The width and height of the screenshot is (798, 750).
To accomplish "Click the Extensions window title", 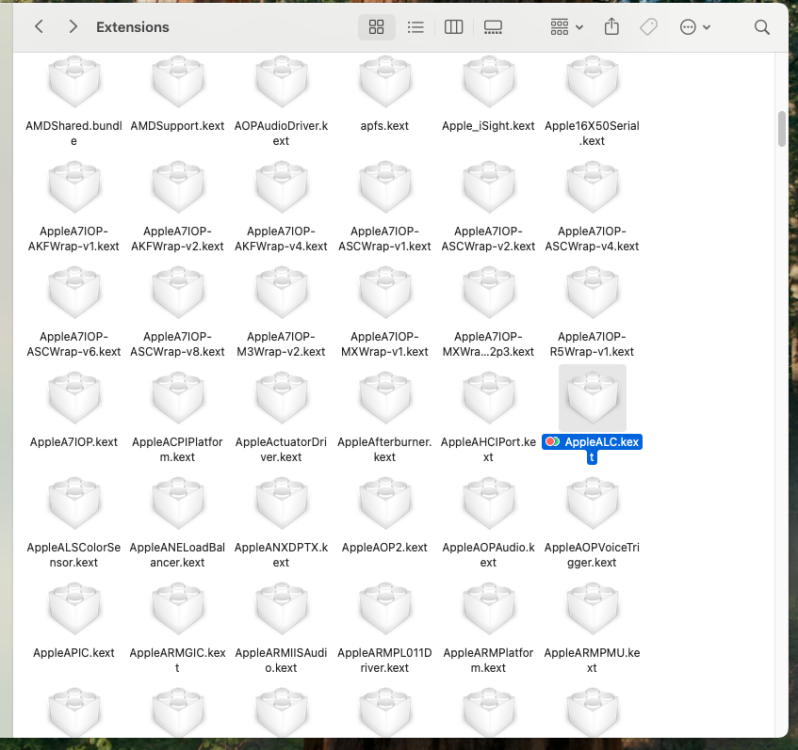I will [x=132, y=27].
